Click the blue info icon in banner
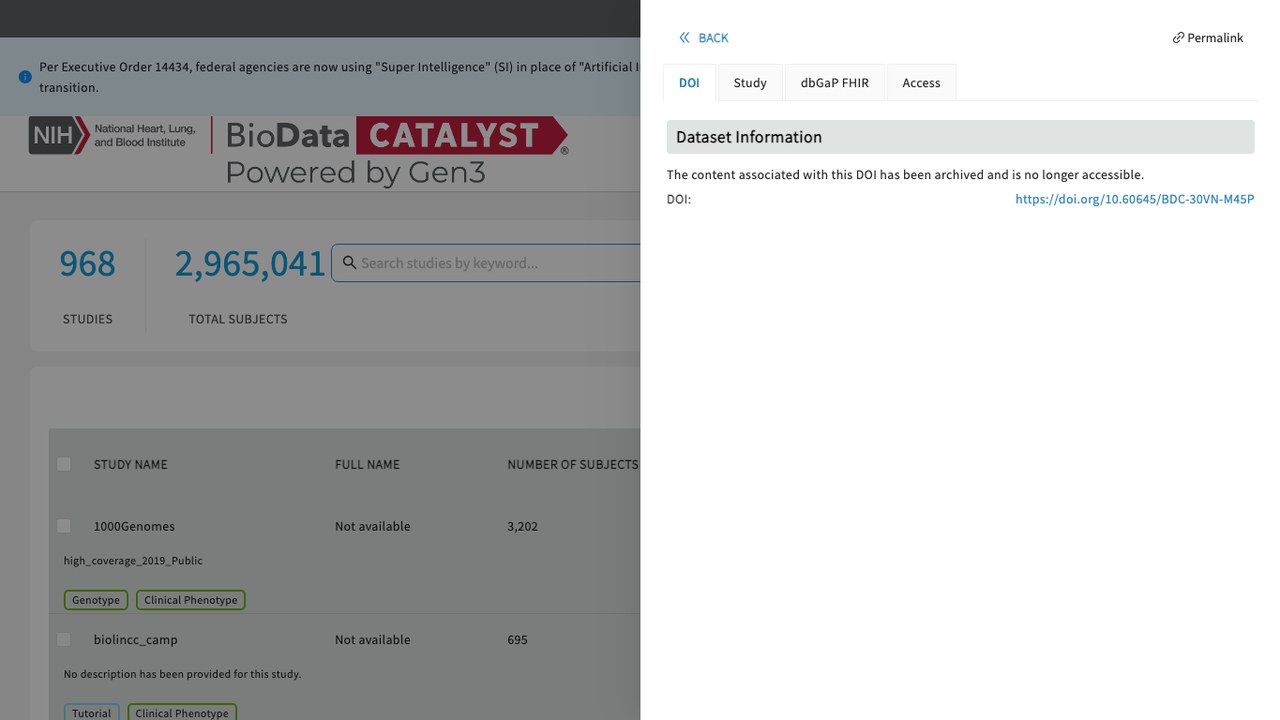The image size is (1280, 720). point(25,77)
